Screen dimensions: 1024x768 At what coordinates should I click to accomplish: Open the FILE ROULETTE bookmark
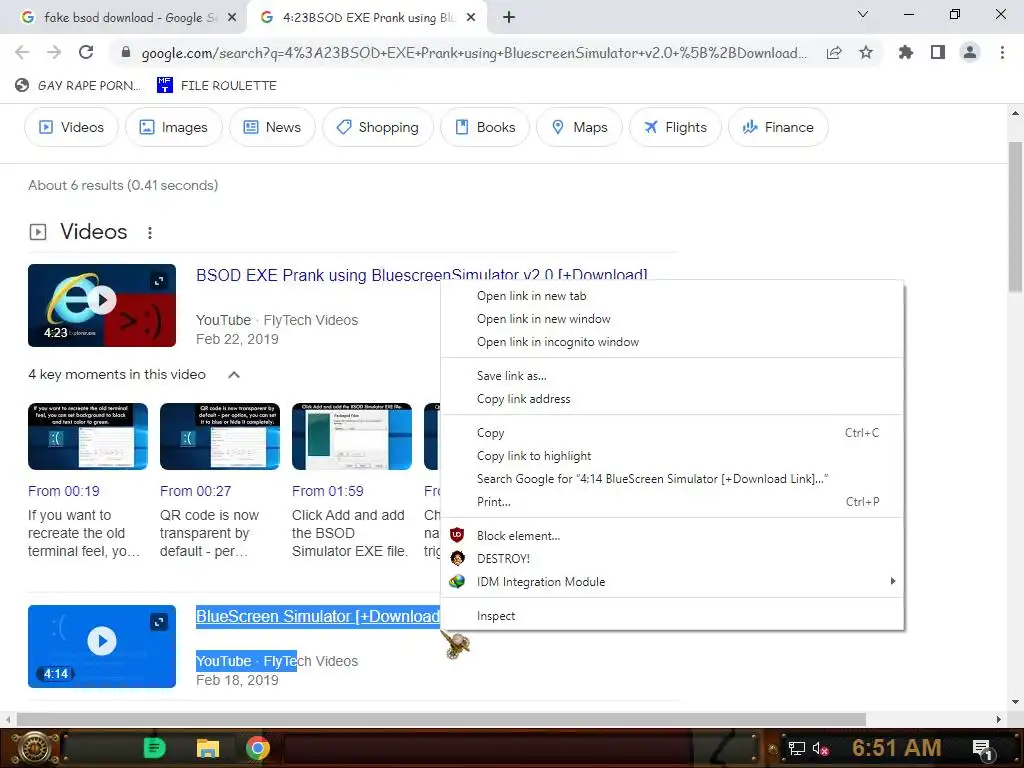click(x=216, y=86)
